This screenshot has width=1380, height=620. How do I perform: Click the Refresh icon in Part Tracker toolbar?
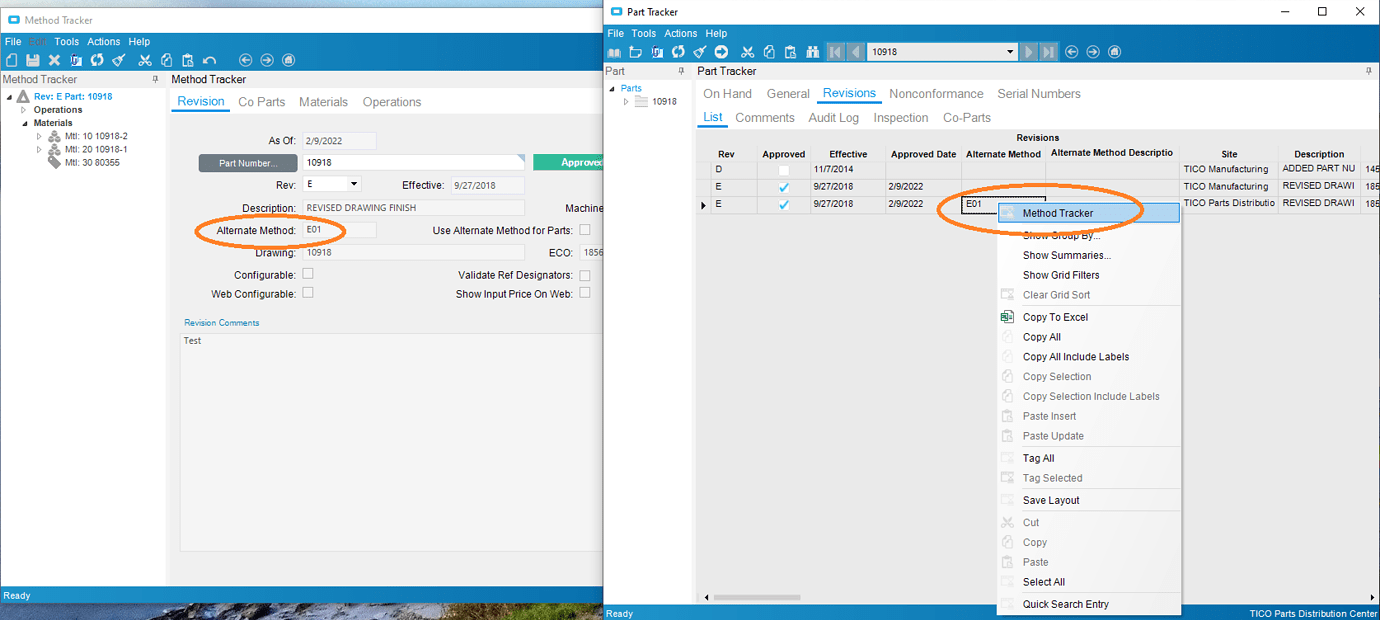677,51
